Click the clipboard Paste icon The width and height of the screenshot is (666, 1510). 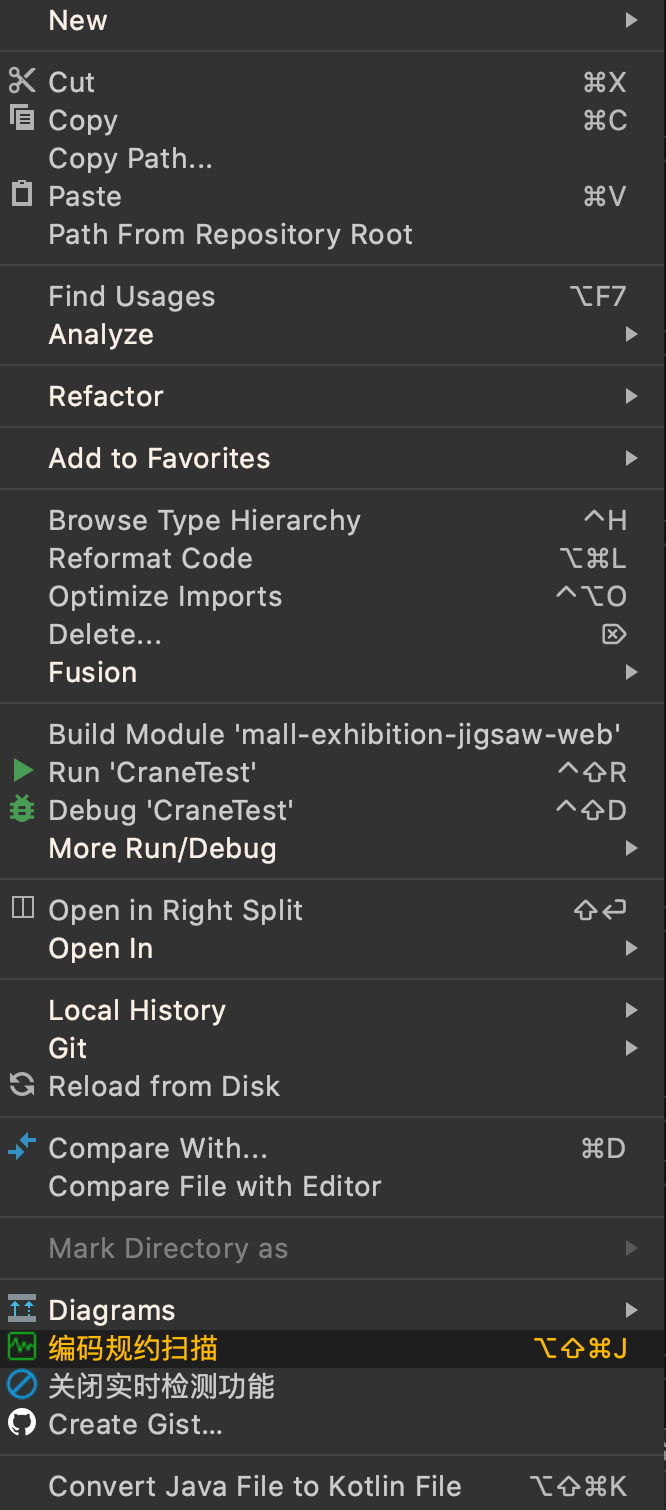pyautogui.click(x=22, y=194)
